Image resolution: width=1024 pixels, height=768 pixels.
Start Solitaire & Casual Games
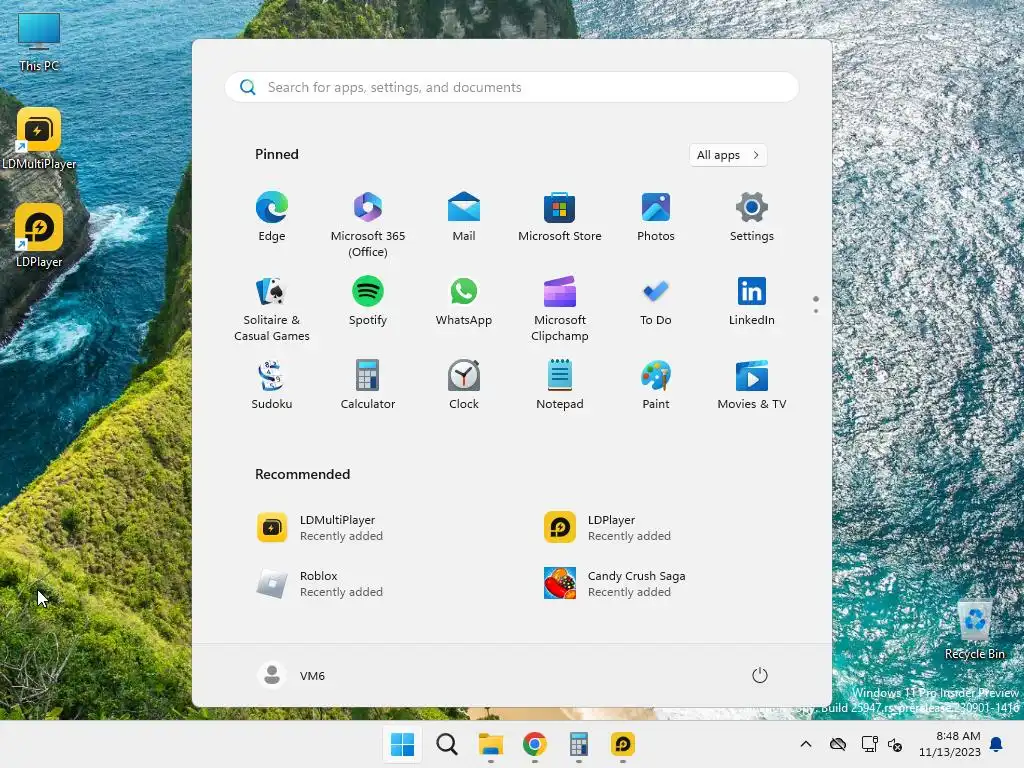[x=272, y=308]
